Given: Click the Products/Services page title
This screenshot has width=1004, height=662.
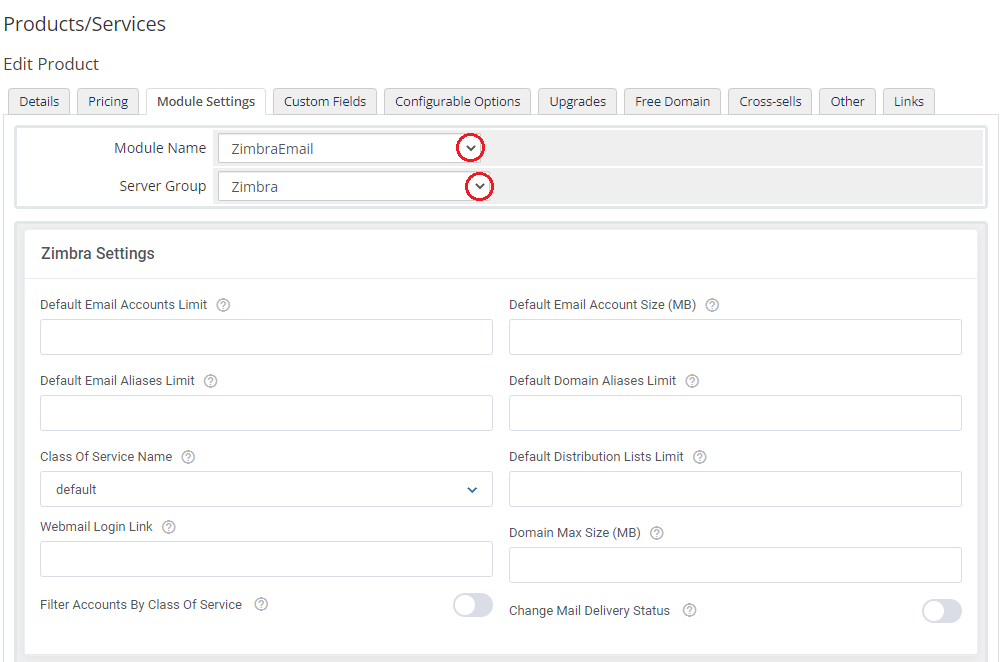Looking at the screenshot, I should [85, 24].
